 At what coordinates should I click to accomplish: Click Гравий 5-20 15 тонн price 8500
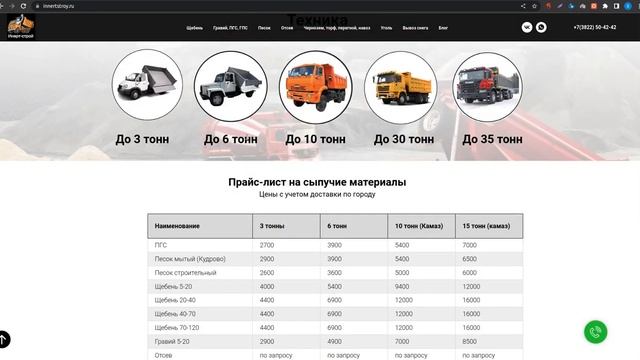[x=469, y=341]
